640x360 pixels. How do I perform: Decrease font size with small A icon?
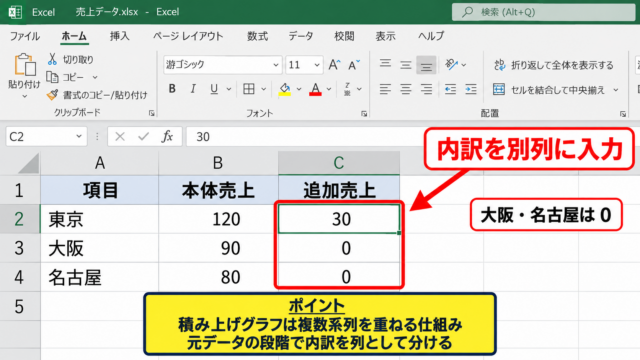tap(354, 64)
